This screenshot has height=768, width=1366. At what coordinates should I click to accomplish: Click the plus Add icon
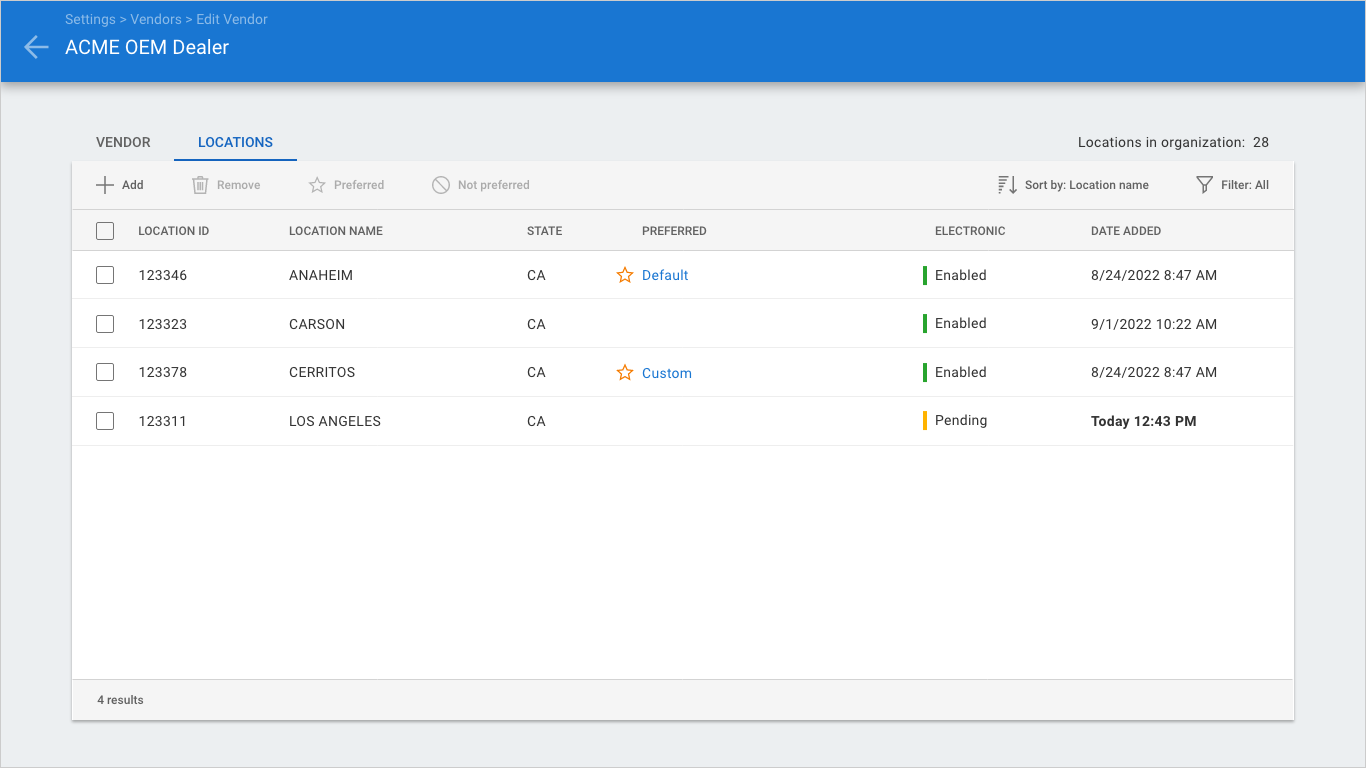[105, 185]
